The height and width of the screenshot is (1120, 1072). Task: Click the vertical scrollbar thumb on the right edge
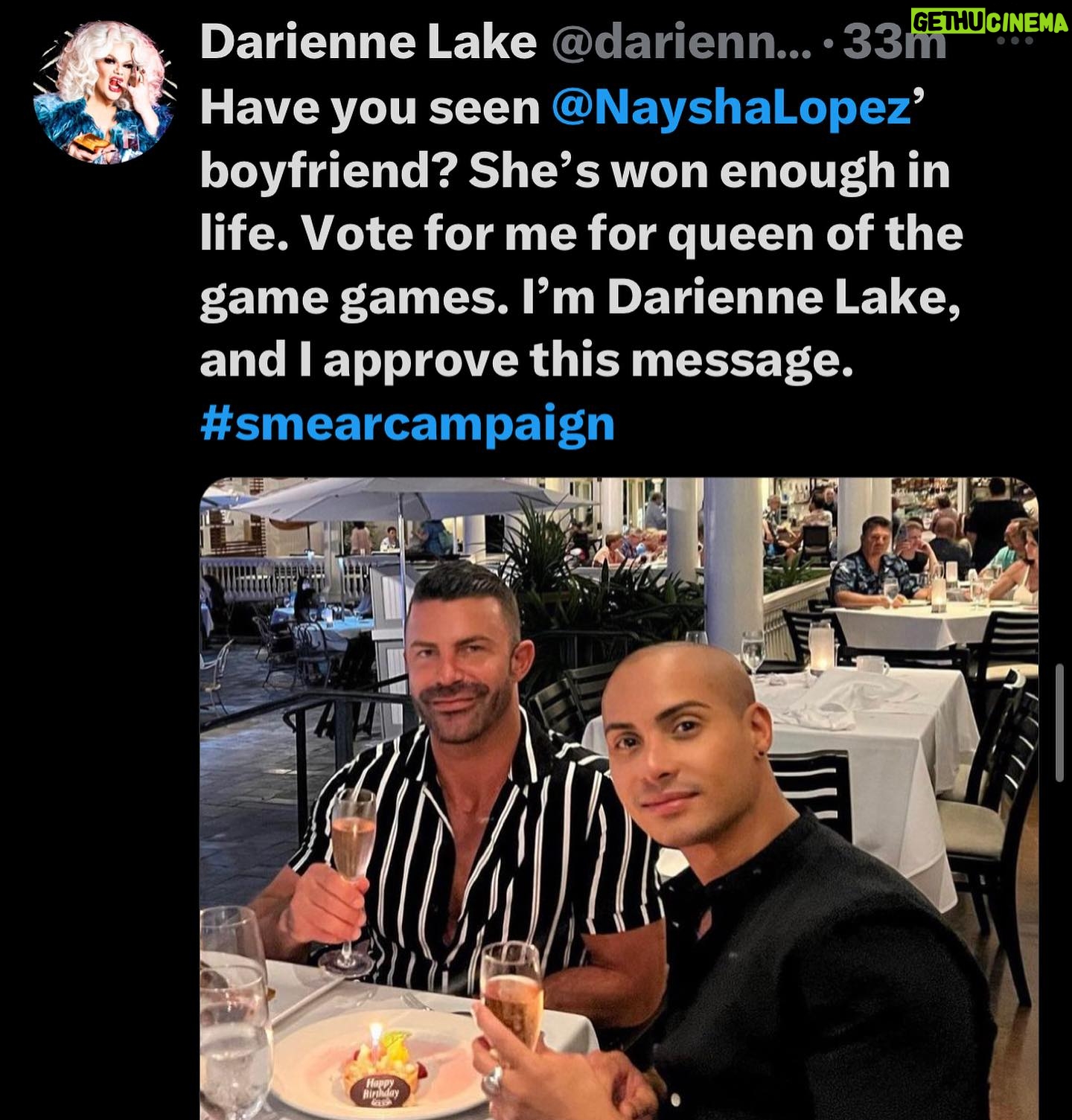pyautogui.click(x=1060, y=723)
